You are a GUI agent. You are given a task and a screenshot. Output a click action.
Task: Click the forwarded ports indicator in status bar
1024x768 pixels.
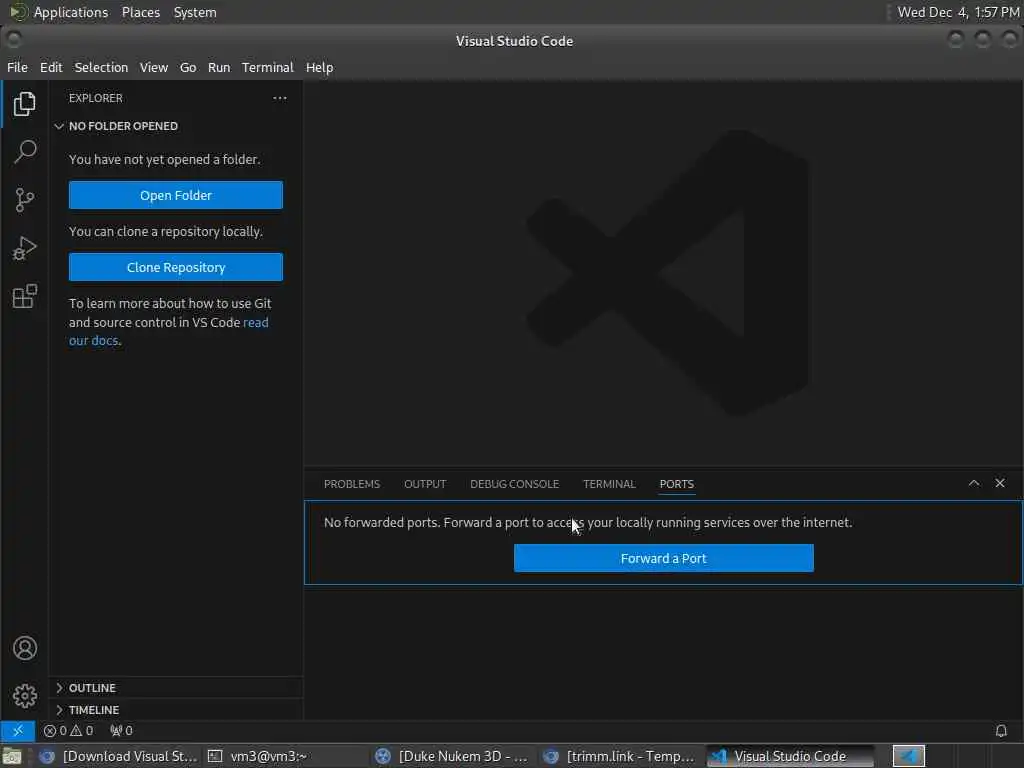[x=121, y=731]
